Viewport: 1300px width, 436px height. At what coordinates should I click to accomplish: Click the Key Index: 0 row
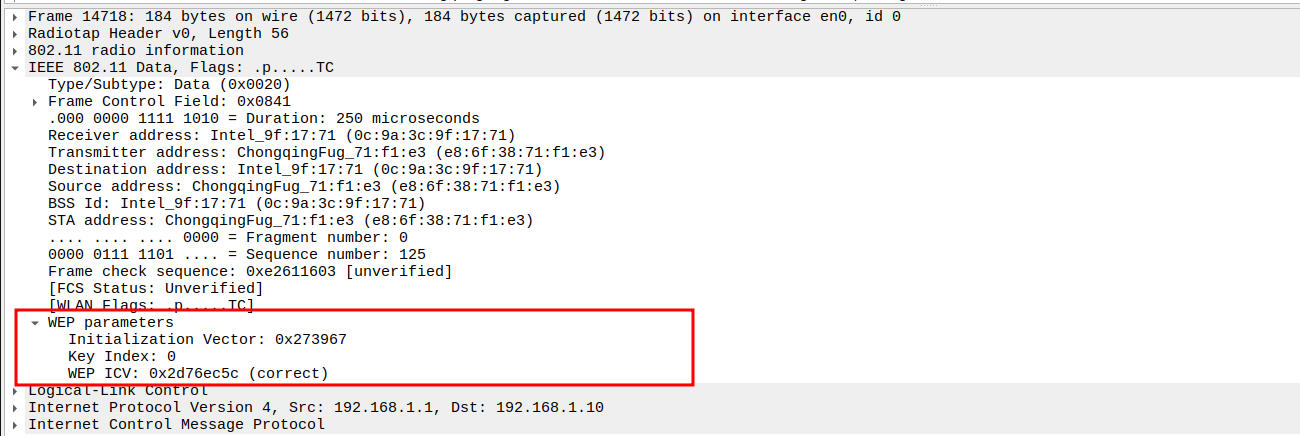[x=121, y=356]
